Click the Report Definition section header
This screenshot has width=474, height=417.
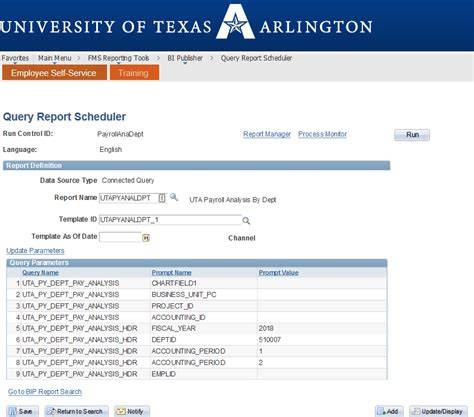[196, 165]
